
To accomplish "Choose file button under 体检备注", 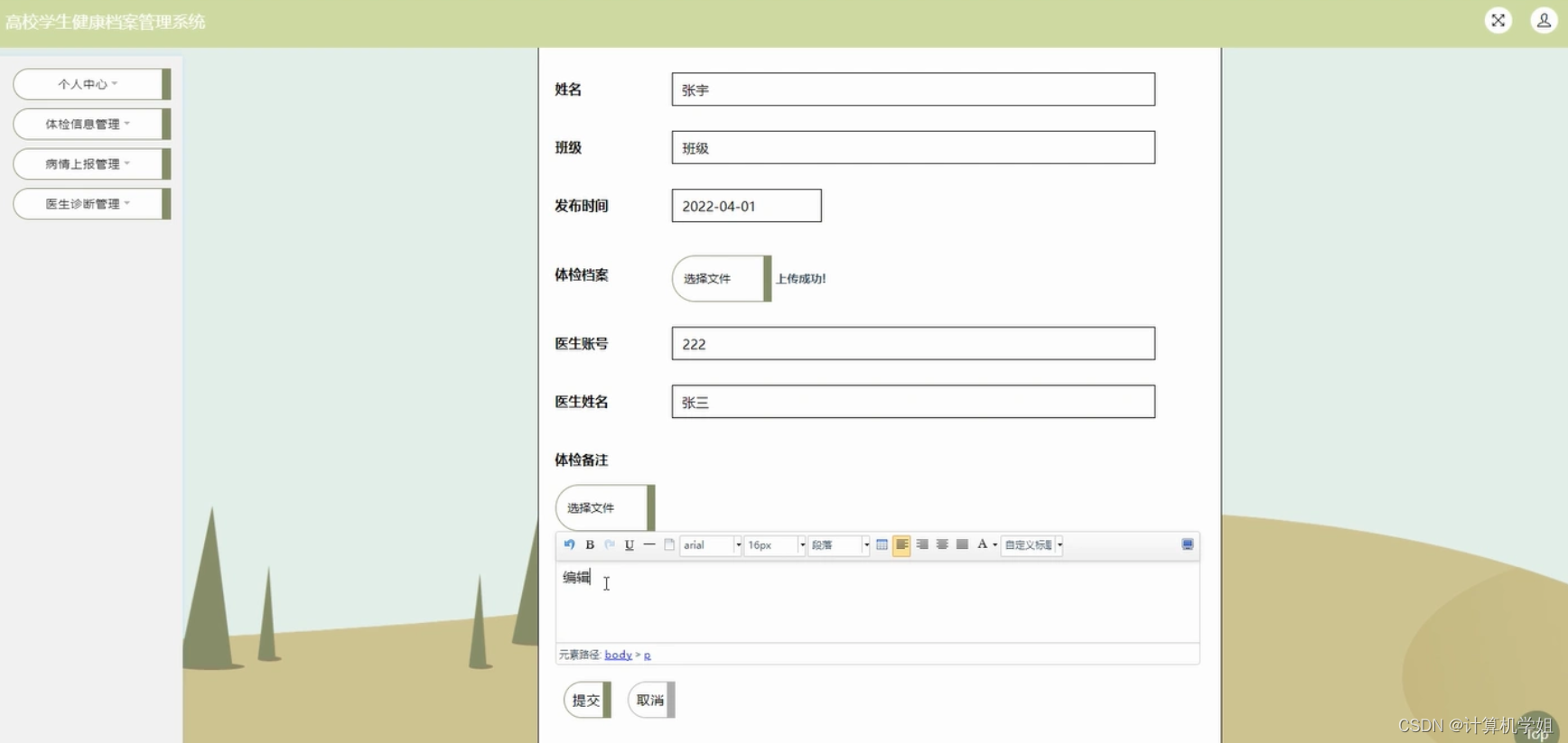I will pyautogui.click(x=604, y=507).
